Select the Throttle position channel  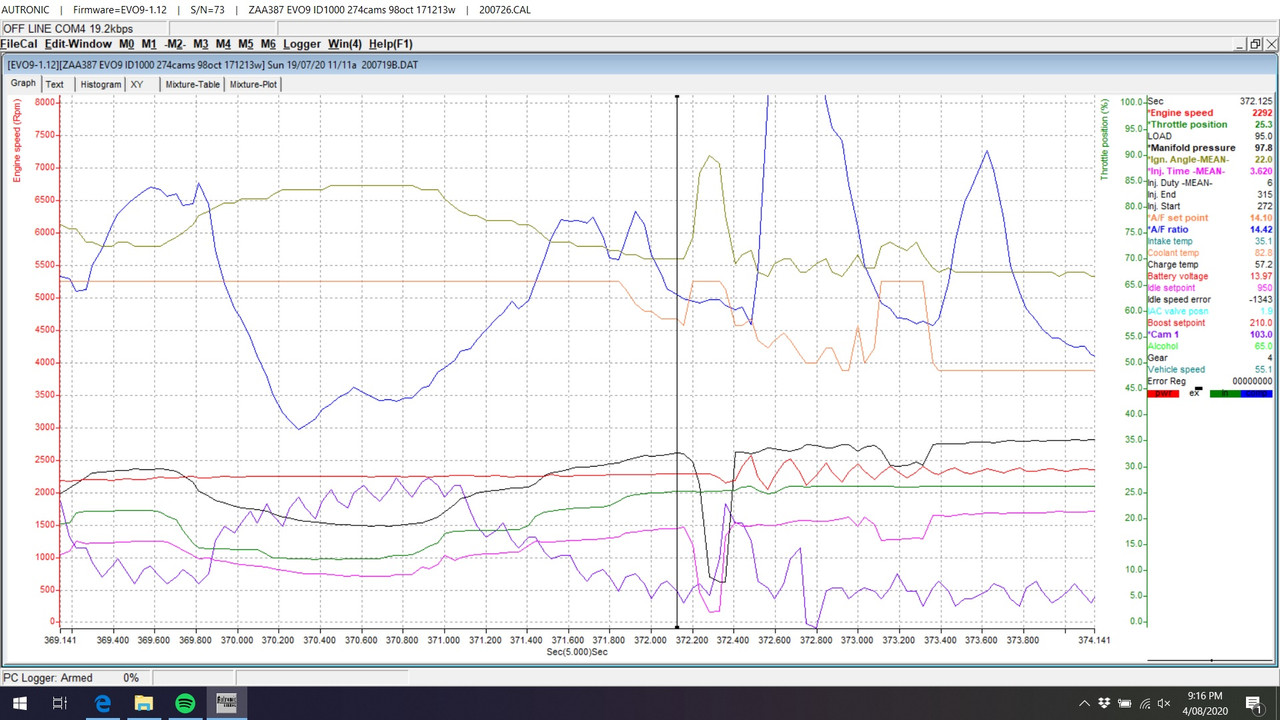[x=1209, y=125]
